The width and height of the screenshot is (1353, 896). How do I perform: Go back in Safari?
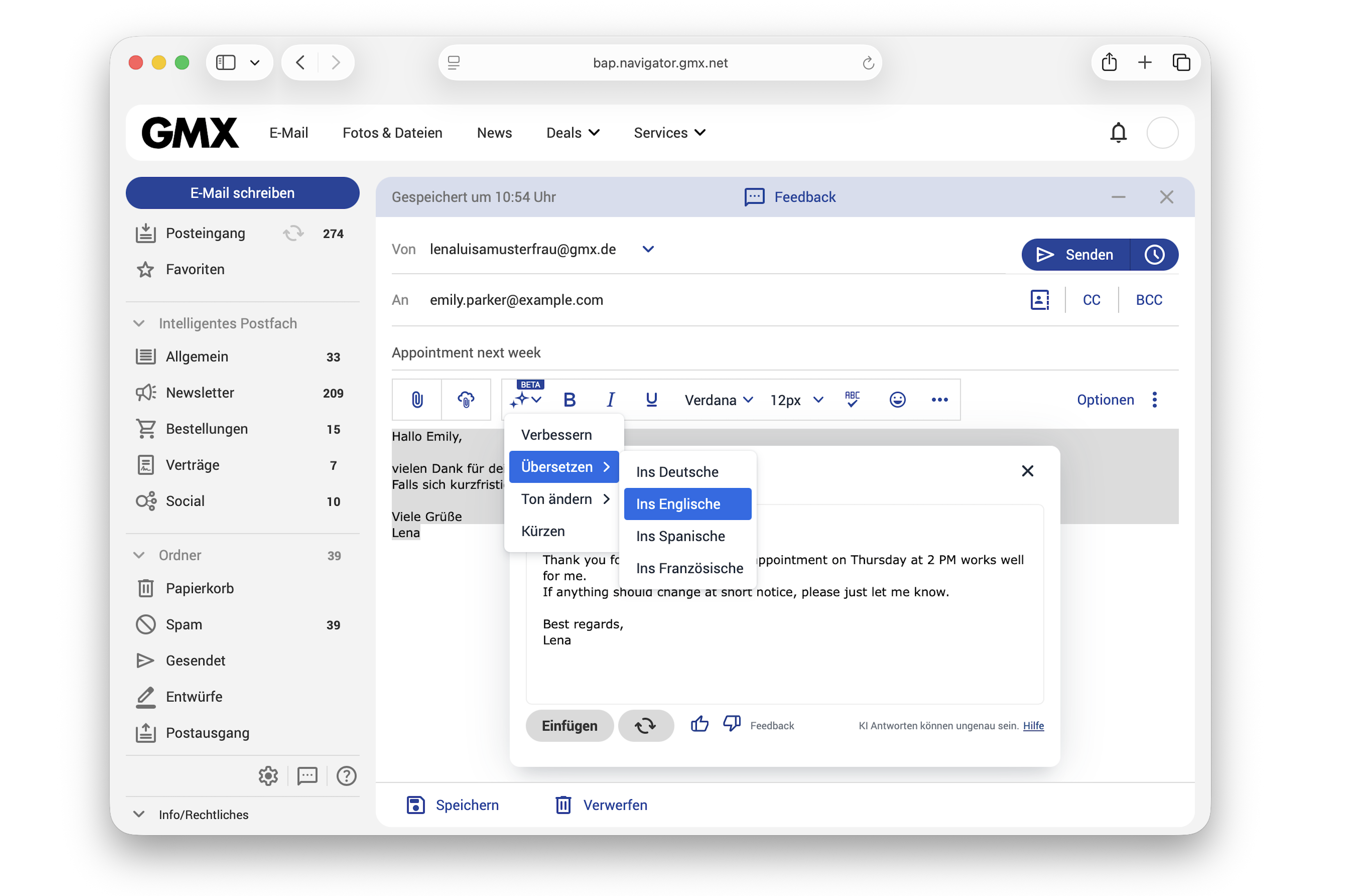300,62
